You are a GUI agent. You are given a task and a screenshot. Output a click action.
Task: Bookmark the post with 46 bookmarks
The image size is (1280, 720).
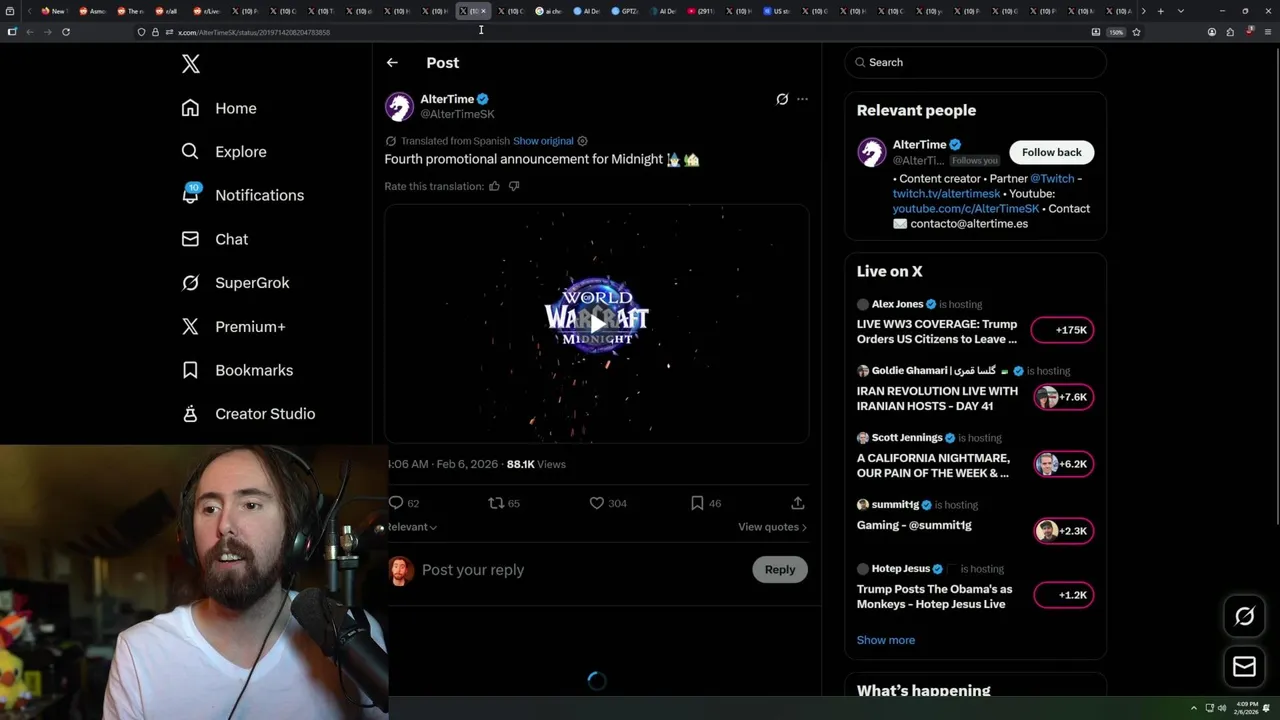point(697,503)
